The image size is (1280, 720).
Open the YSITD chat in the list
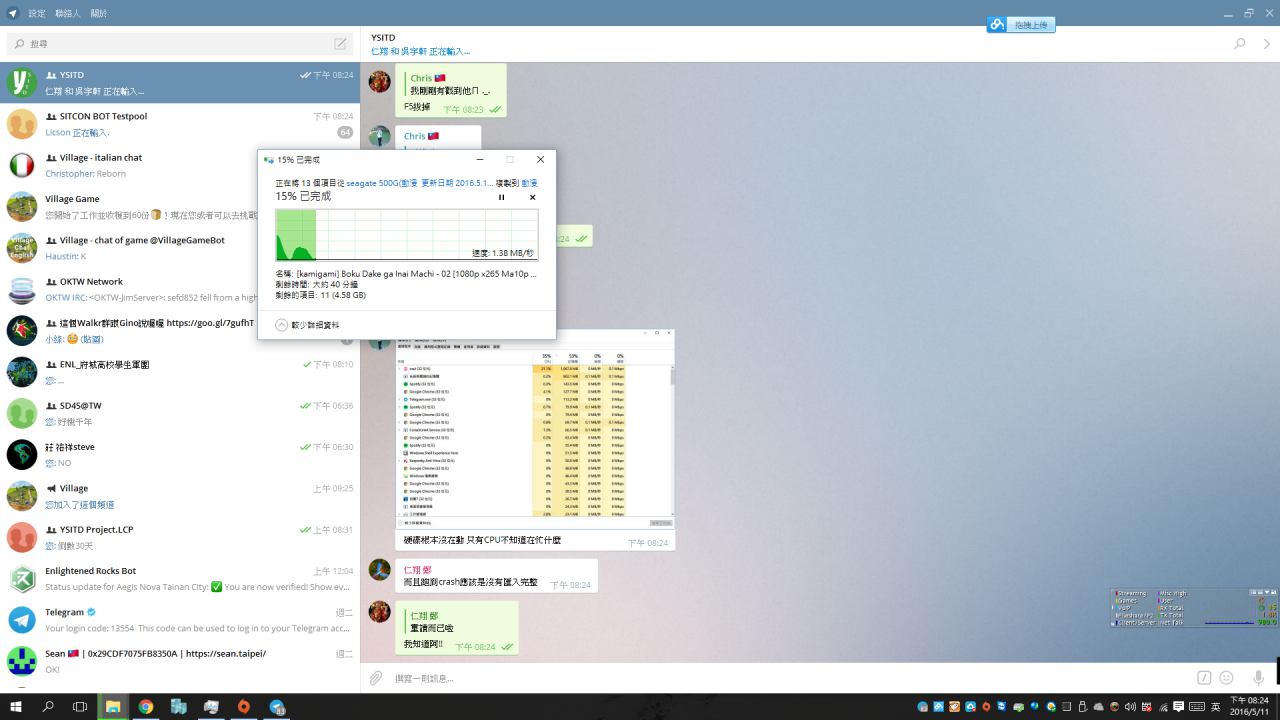coord(180,83)
